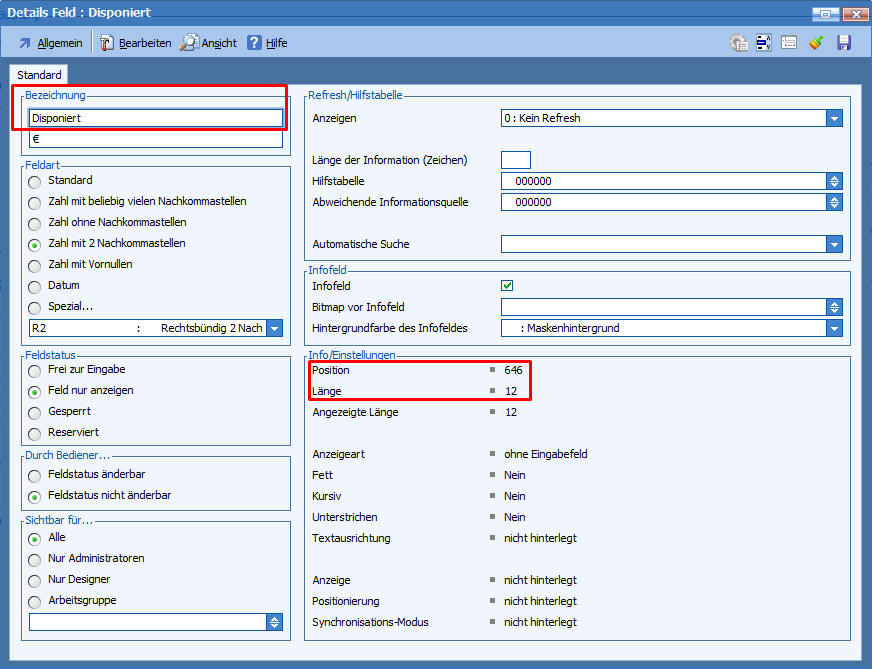
Task: Uncheck the Infofeld checkbox
Action: pos(507,286)
